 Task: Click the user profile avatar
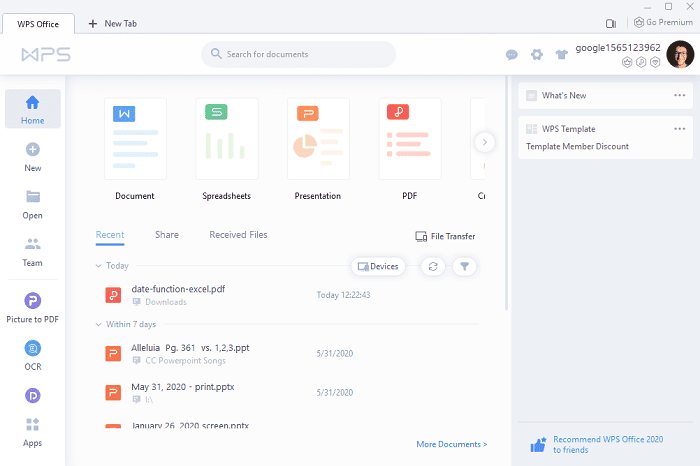point(680,54)
